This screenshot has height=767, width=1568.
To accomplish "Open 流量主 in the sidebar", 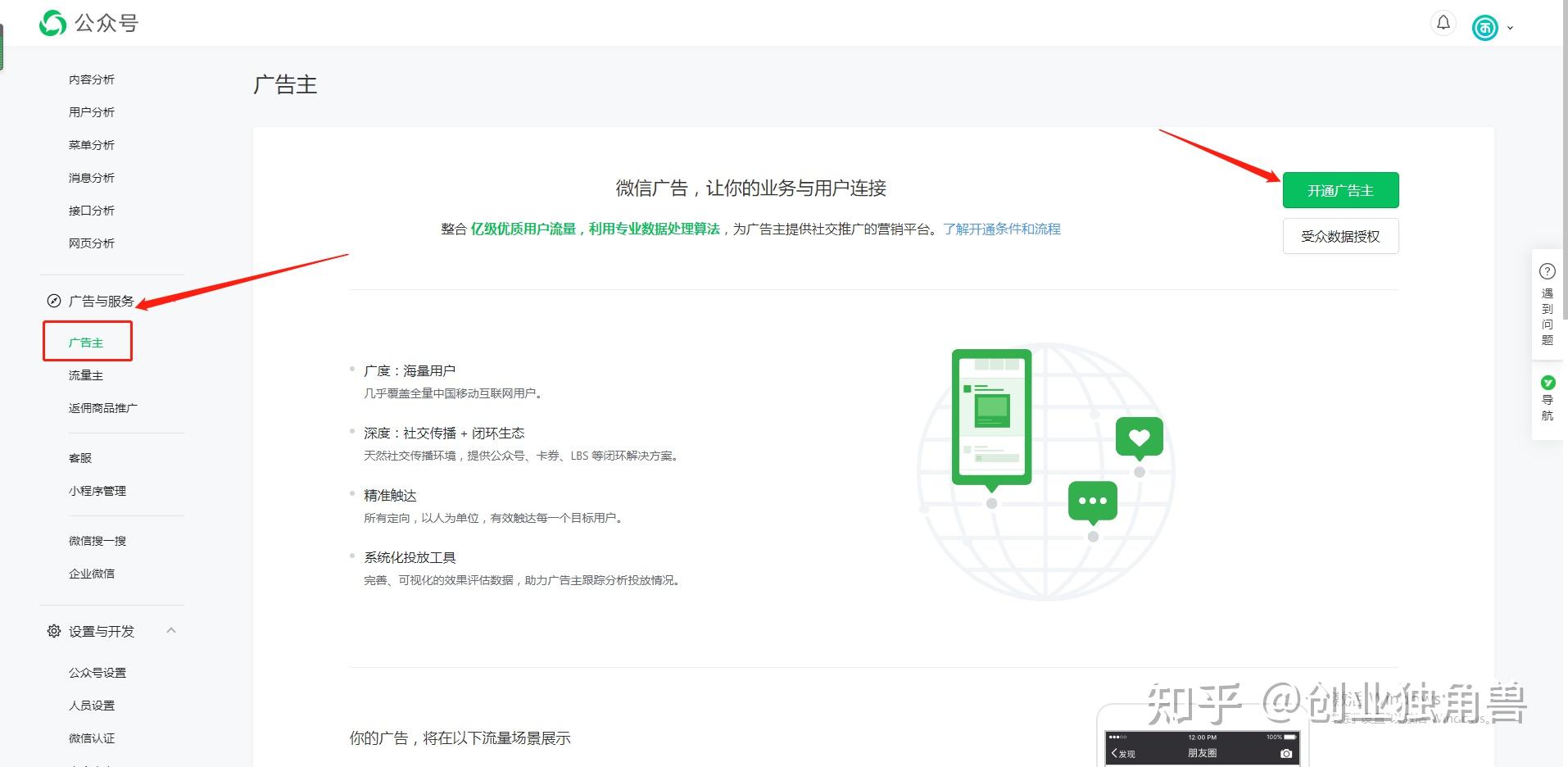I will coord(86,375).
